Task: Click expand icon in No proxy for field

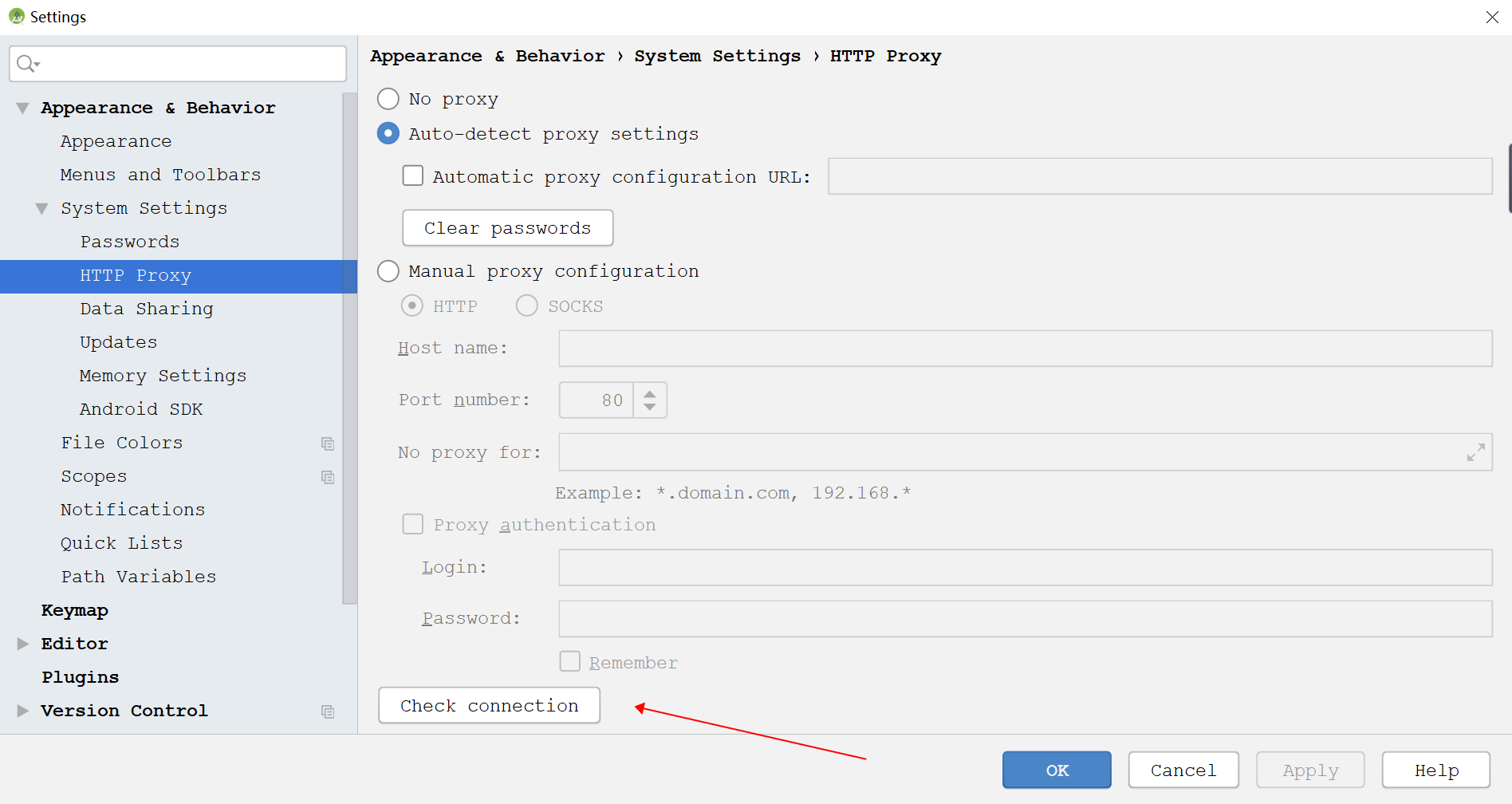Action: (x=1475, y=452)
